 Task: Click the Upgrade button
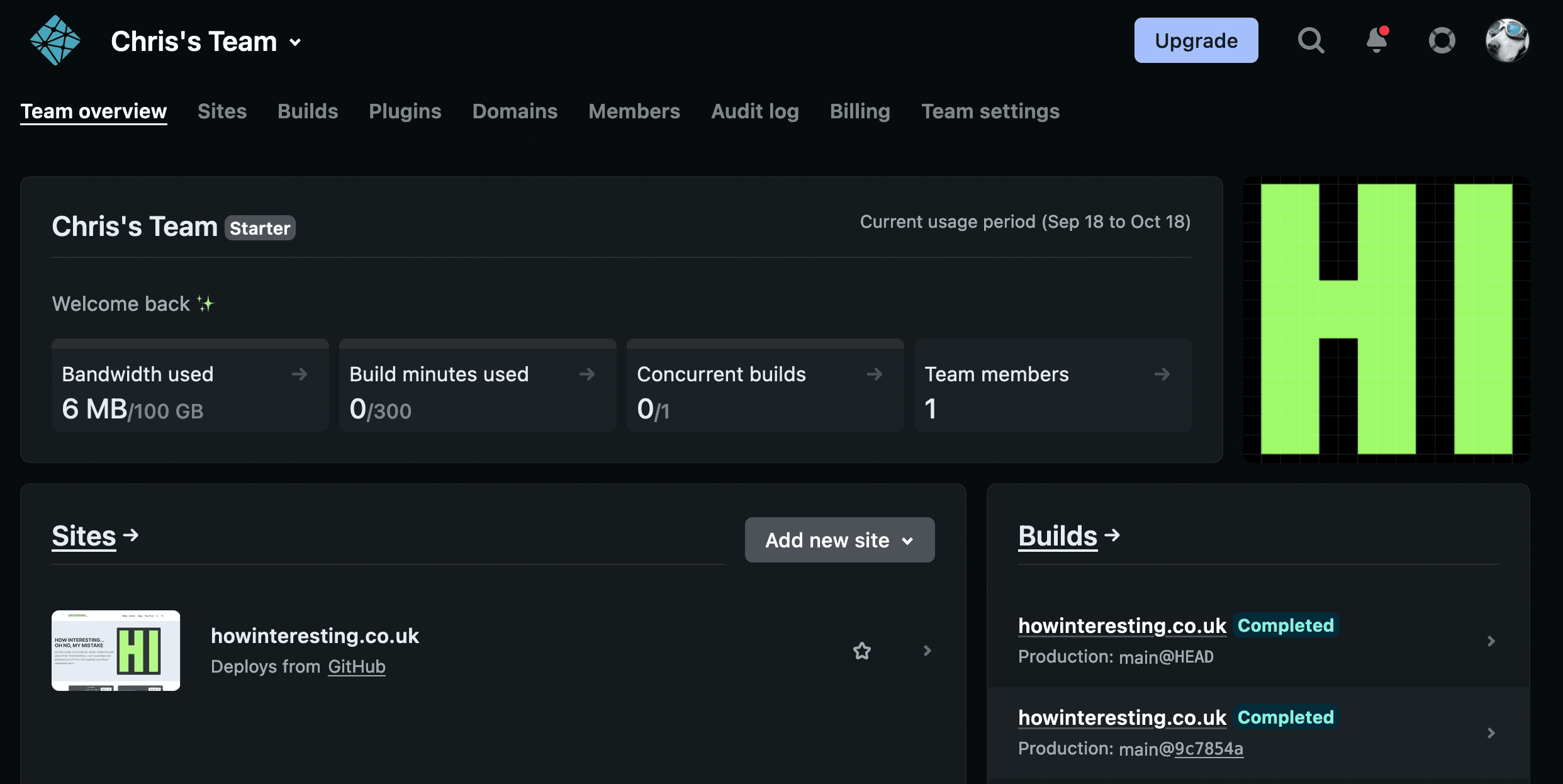(1196, 41)
